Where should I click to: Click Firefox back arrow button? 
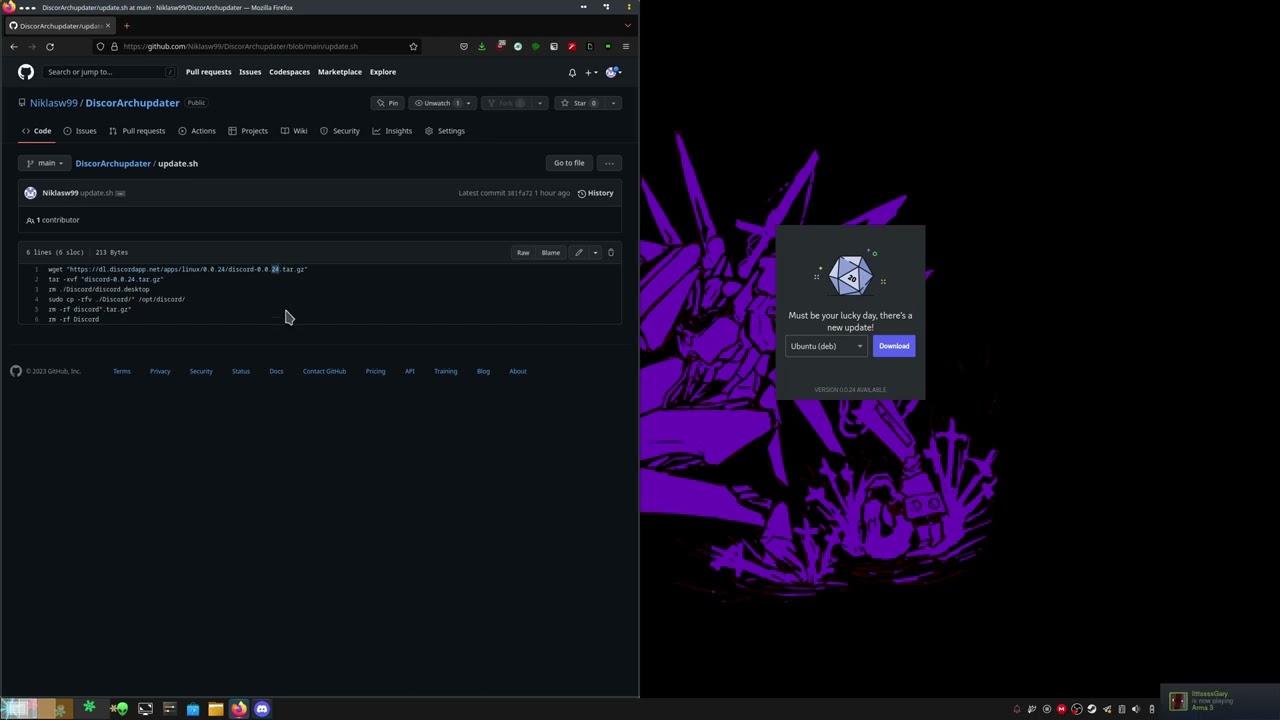pyautogui.click(x=14, y=46)
